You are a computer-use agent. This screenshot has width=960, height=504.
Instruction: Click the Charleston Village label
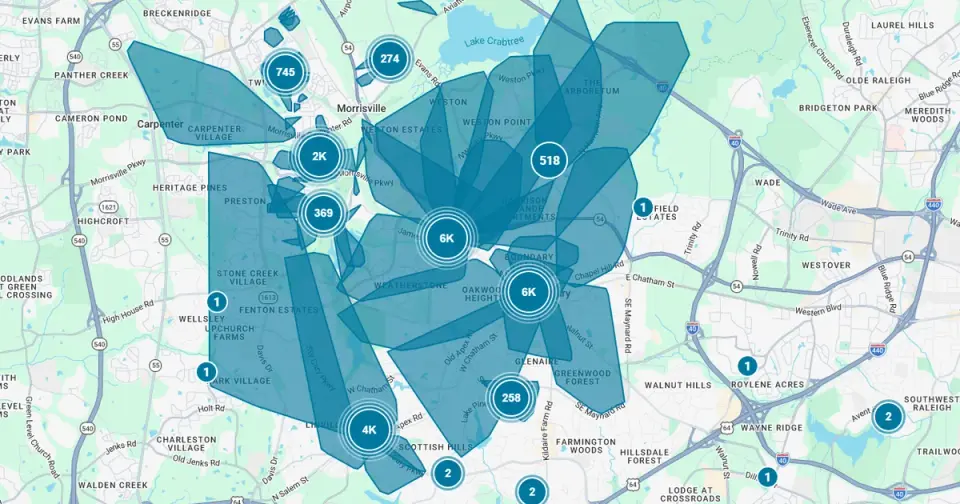tap(186, 443)
